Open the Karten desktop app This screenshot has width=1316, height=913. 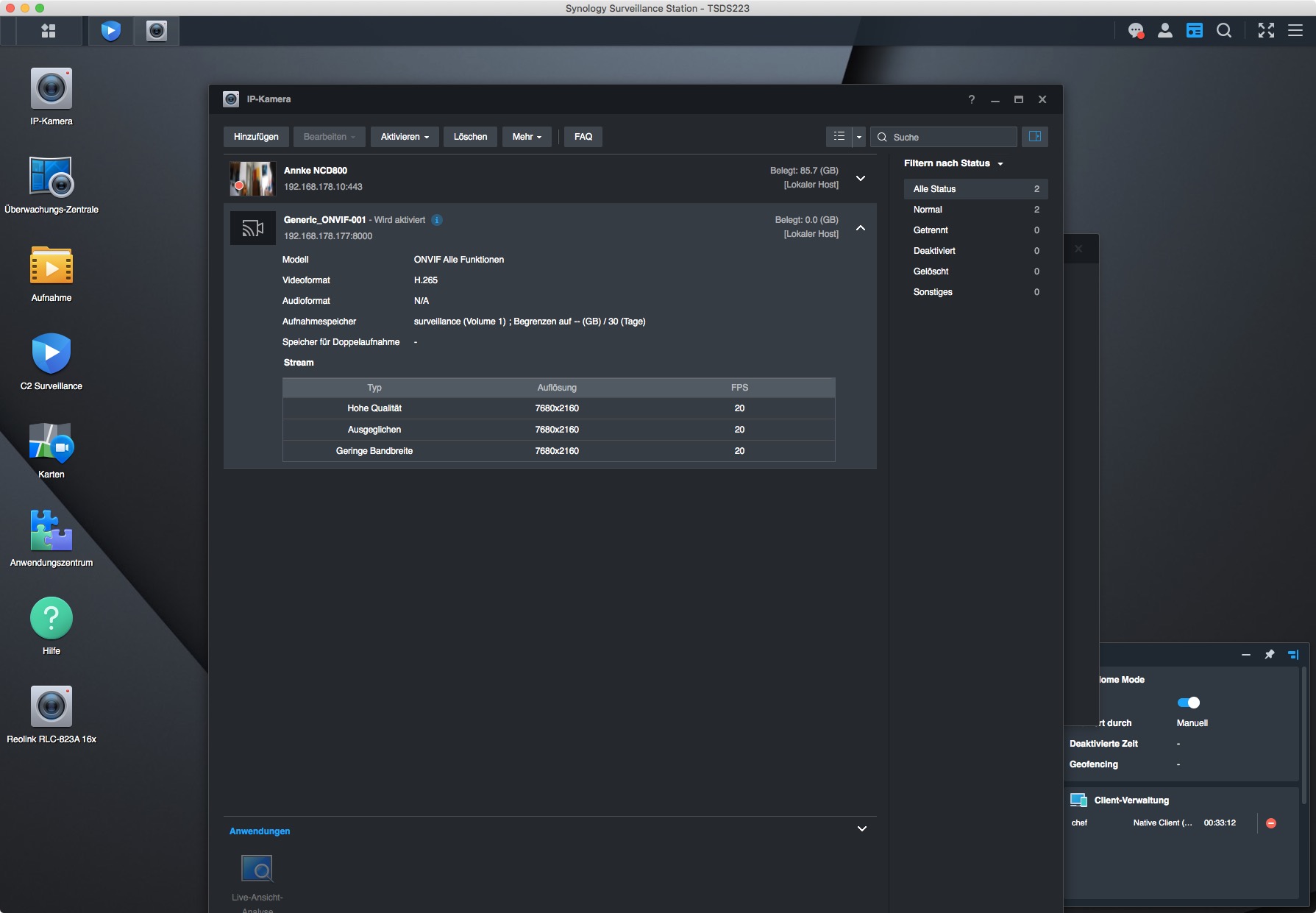coord(51,450)
